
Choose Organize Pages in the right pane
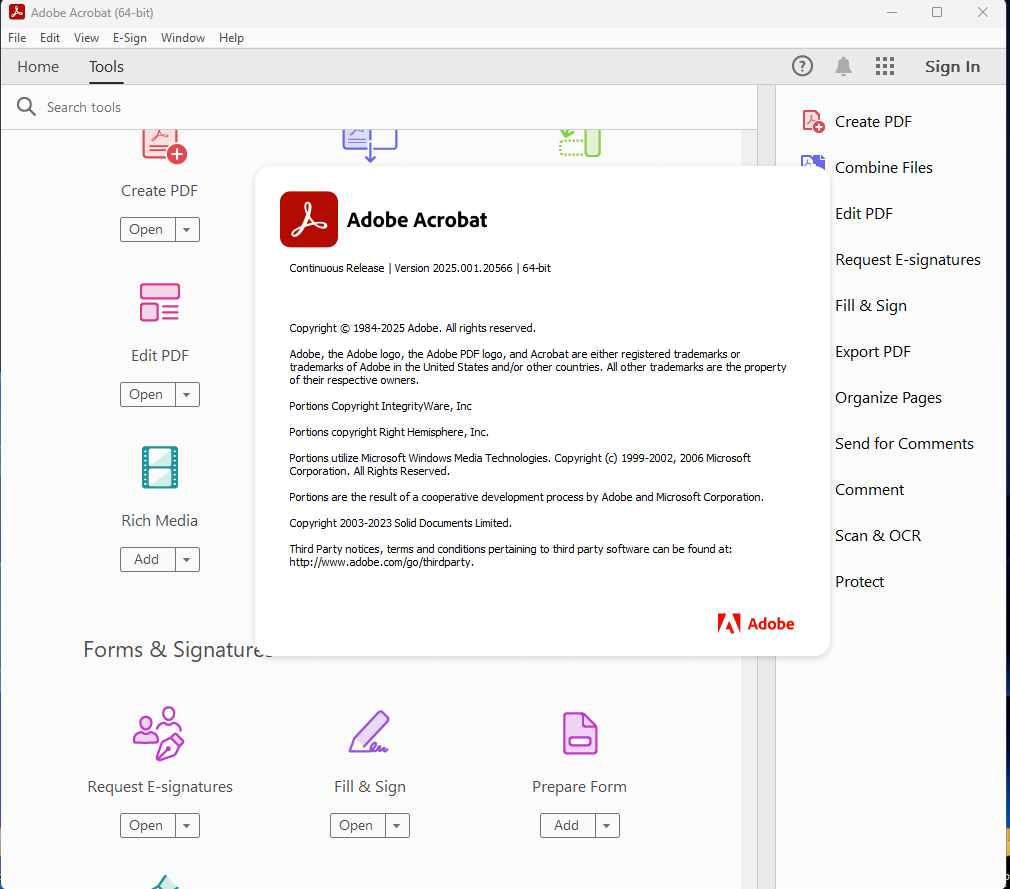tap(888, 397)
